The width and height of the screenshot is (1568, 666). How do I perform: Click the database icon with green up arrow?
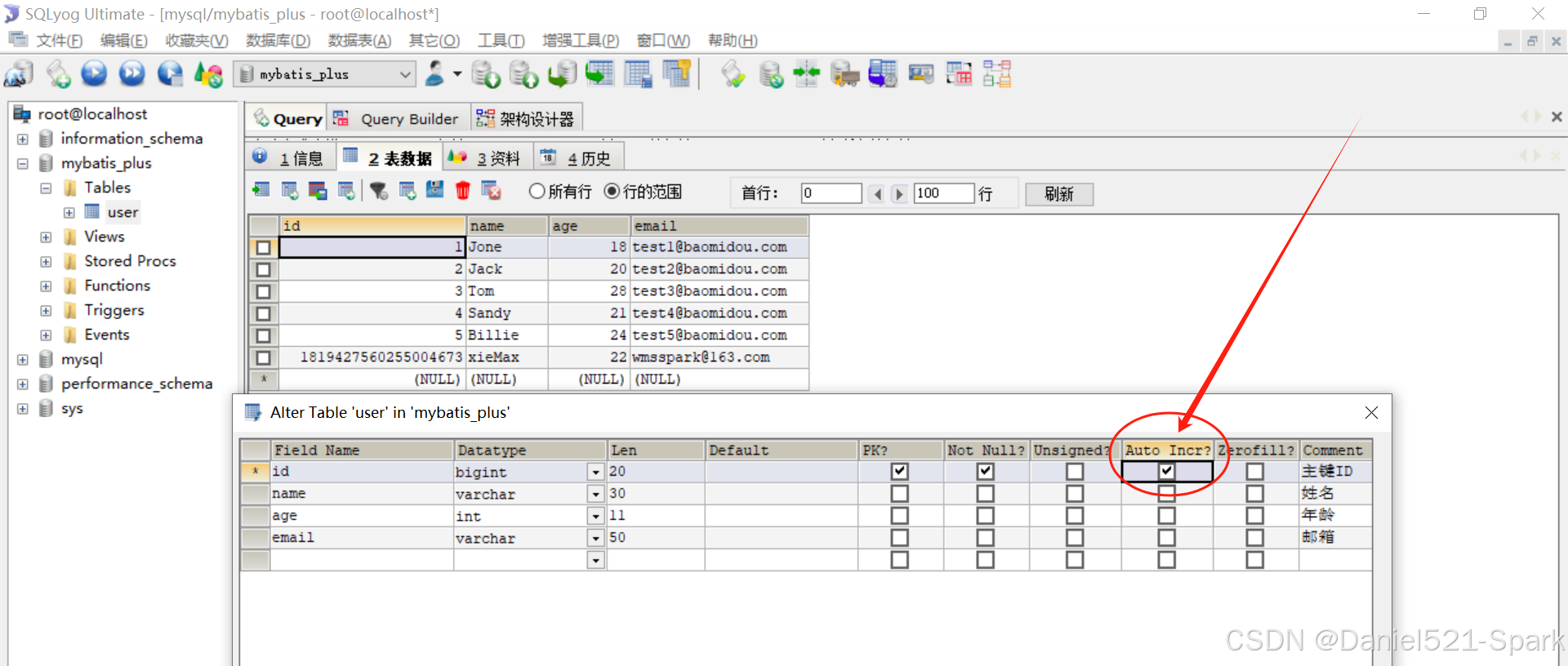coord(523,74)
